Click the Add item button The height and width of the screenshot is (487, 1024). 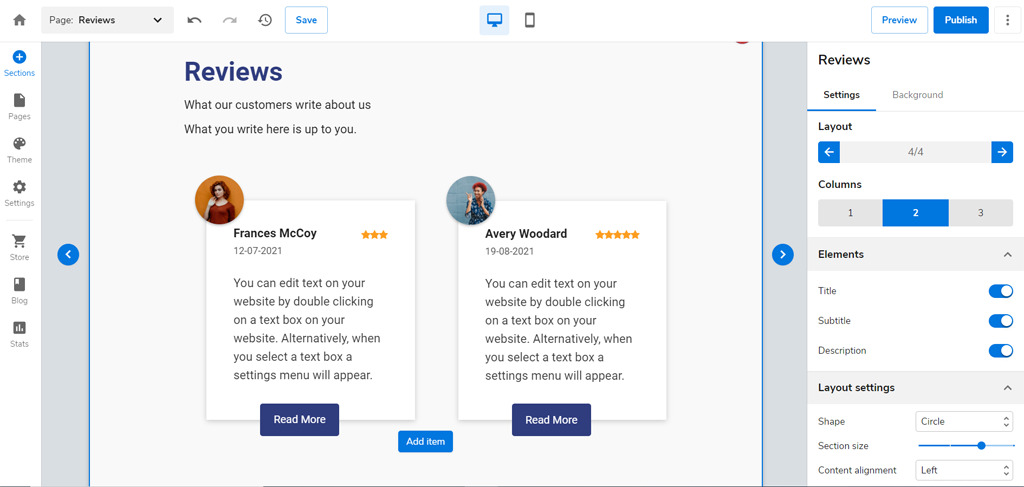pyautogui.click(x=425, y=442)
